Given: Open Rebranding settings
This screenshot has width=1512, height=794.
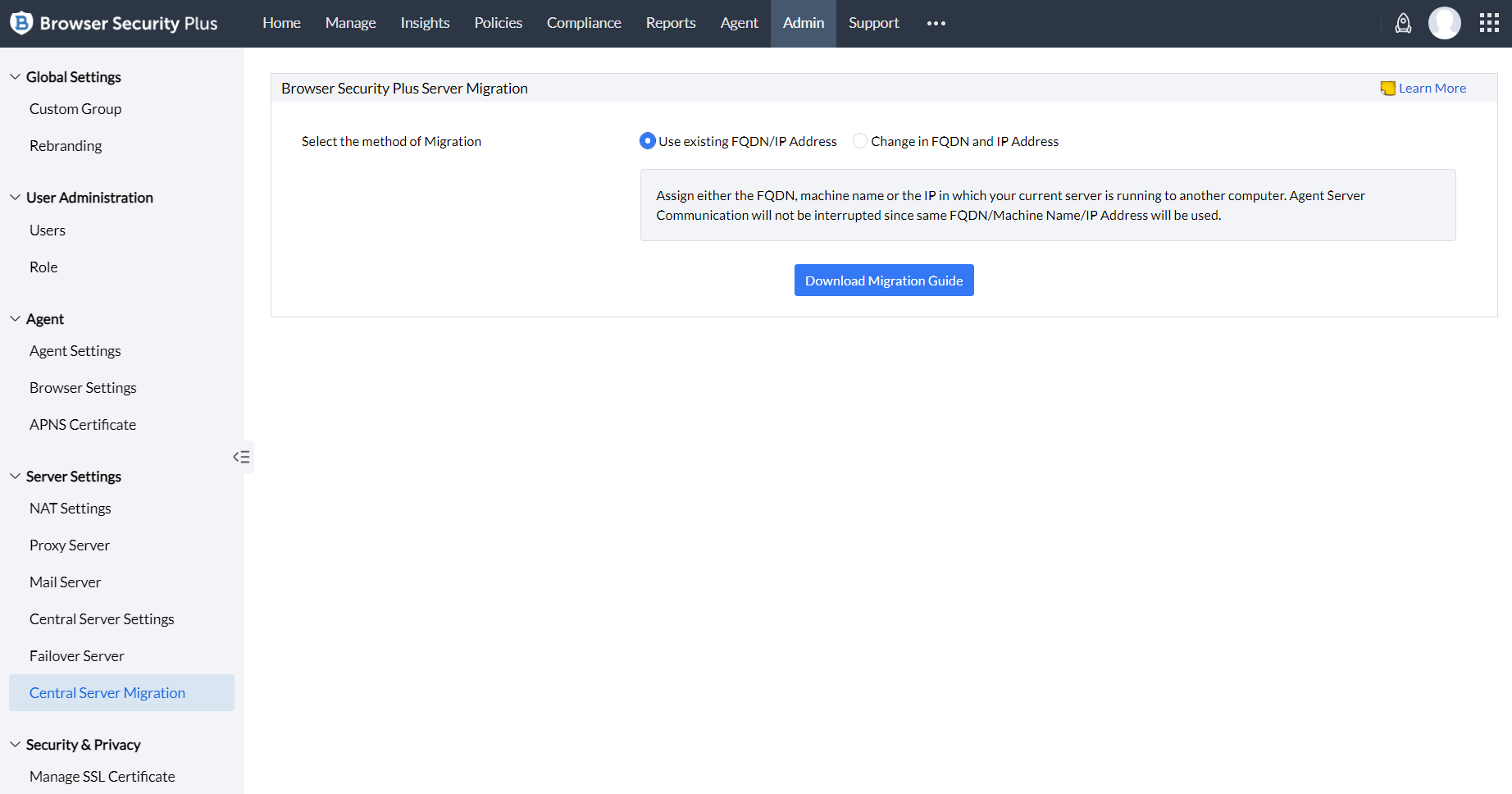Looking at the screenshot, I should click(66, 146).
